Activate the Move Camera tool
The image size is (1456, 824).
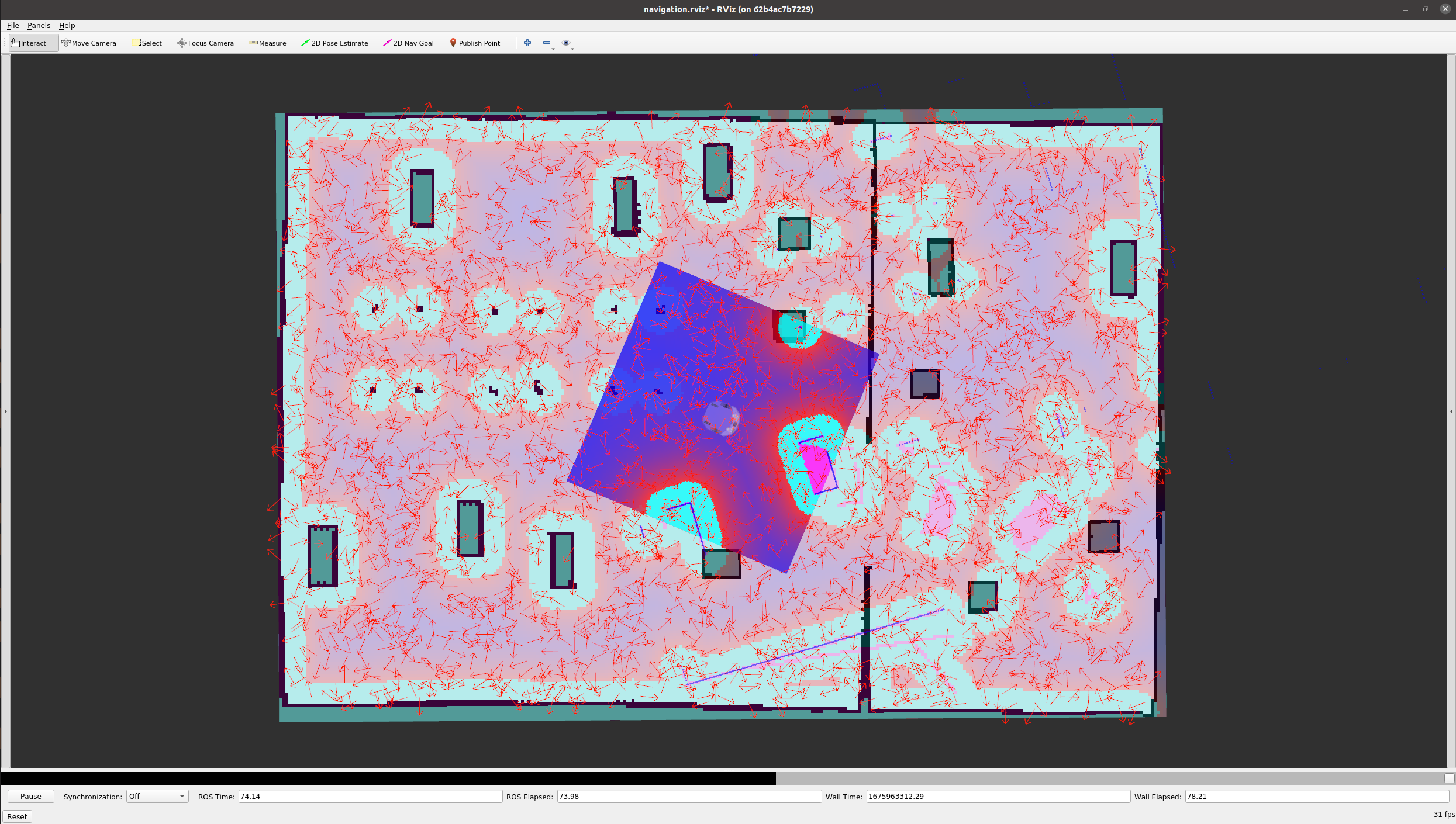pyautogui.click(x=89, y=43)
